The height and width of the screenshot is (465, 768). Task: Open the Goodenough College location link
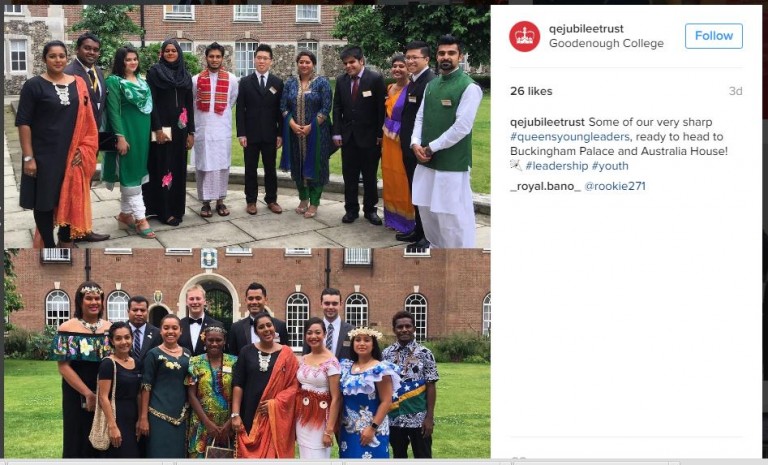tap(606, 43)
